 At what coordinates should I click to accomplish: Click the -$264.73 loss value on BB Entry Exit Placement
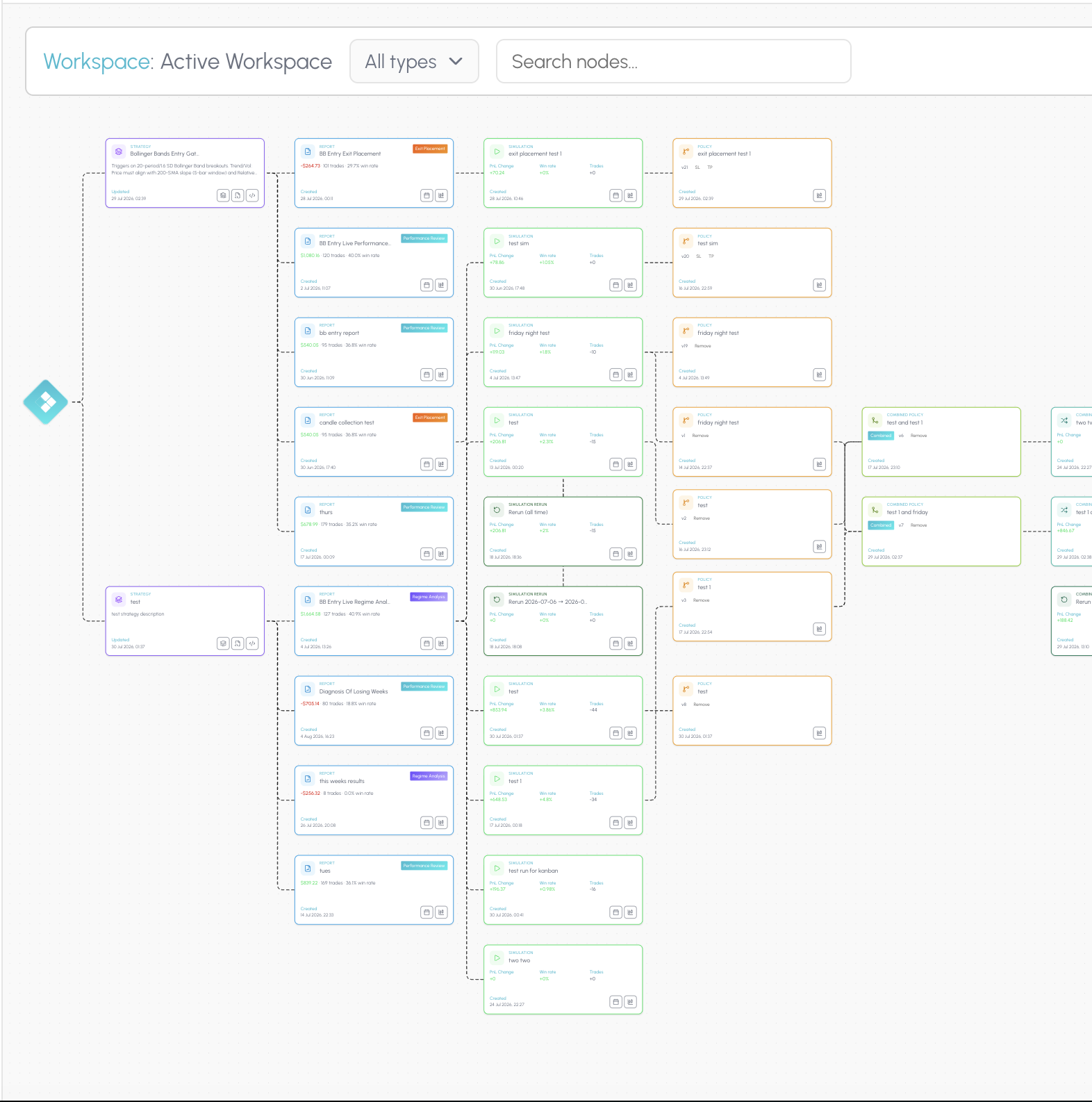(311, 166)
